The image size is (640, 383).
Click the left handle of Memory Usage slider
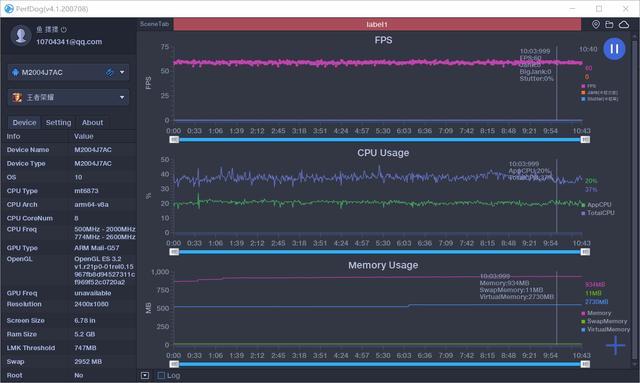pyautogui.click(x=174, y=364)
